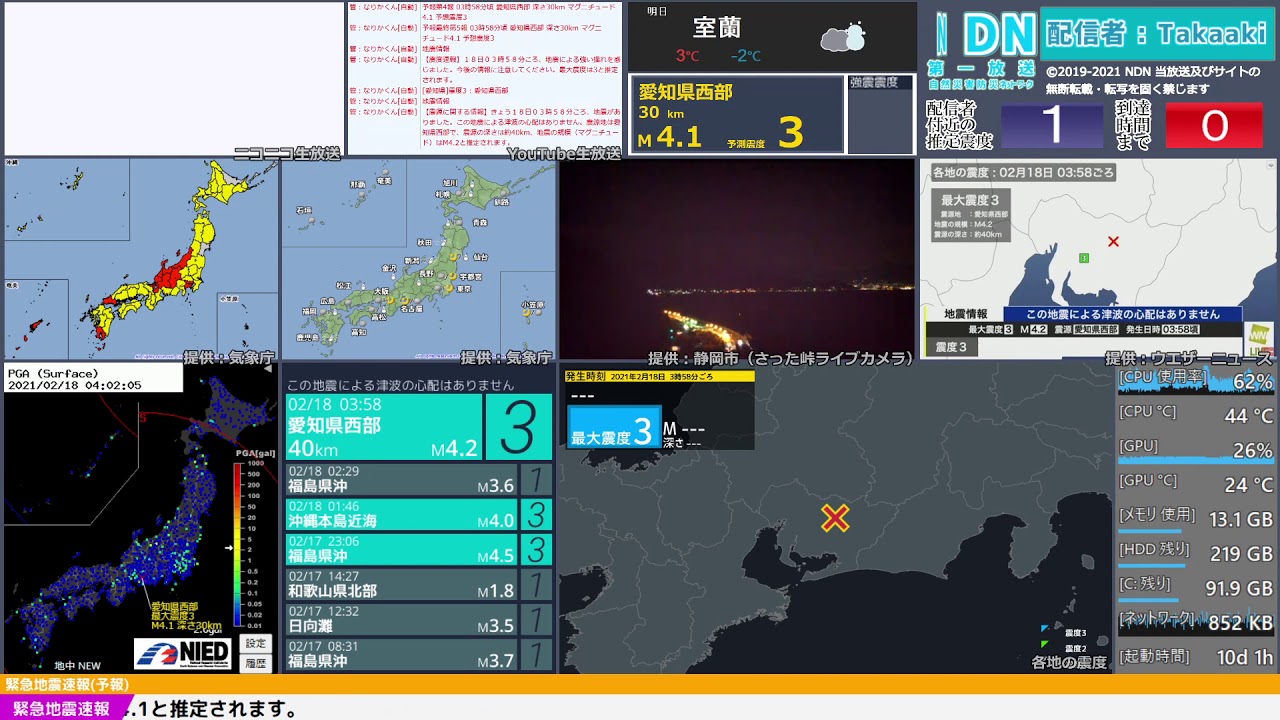The width and height of the screenshot is (1280, 720).
Task: Click the yellow-red X epicenter marker on dark map
Action: point(835,517)
